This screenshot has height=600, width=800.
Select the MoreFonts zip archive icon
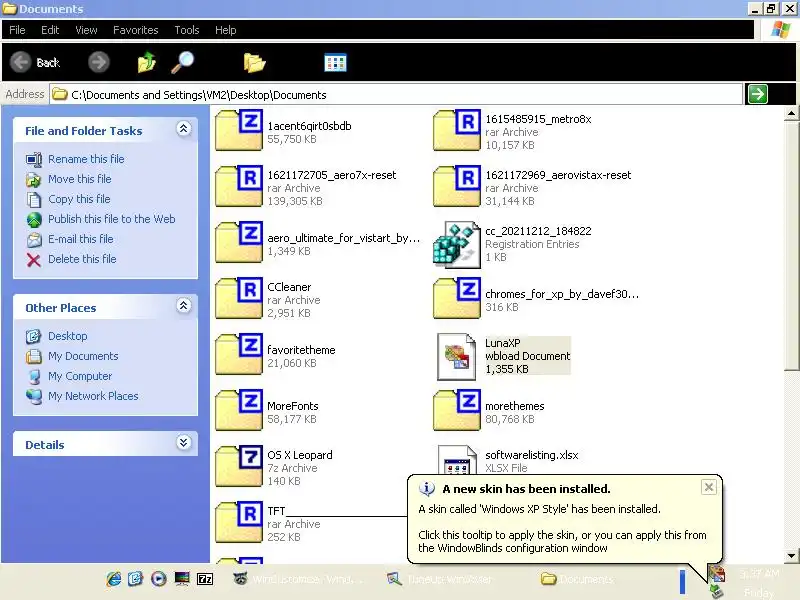pos(239,411)
